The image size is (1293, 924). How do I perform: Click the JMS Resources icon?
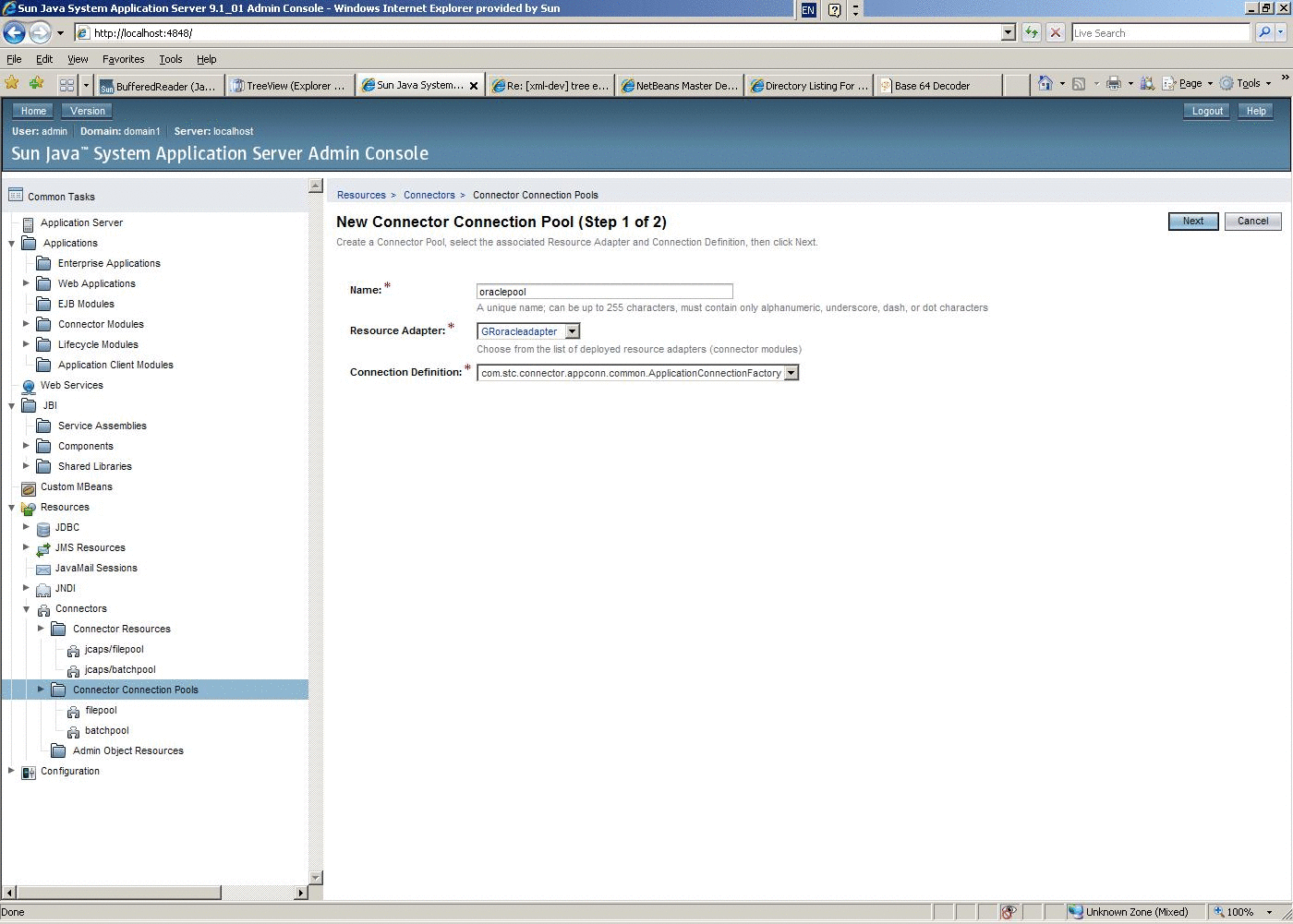point(43,548)
